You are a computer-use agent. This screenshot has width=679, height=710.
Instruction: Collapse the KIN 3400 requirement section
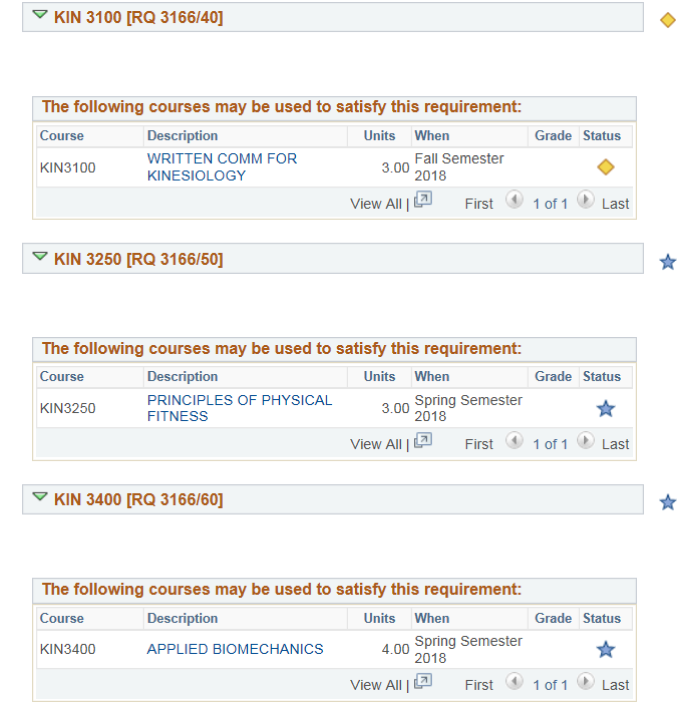coord(40,497)
